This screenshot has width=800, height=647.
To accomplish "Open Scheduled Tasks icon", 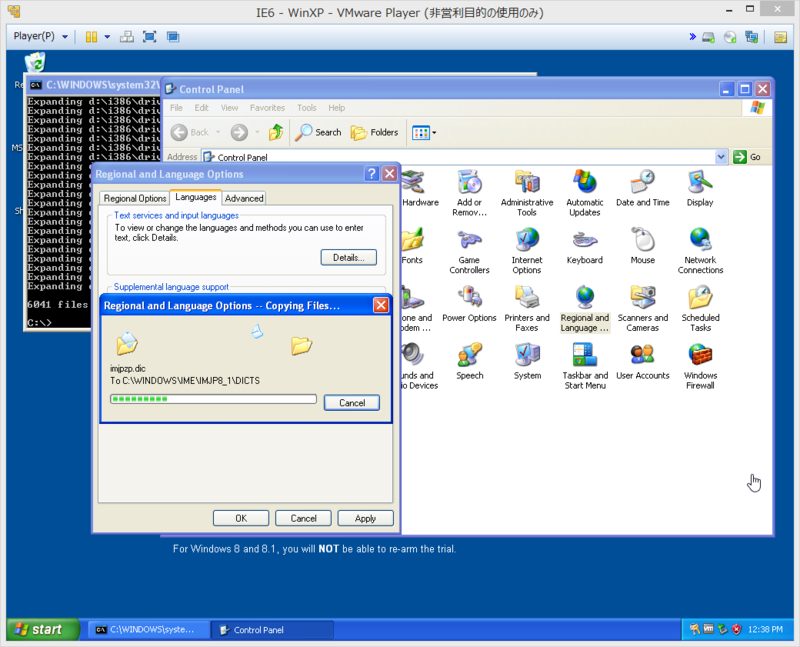I will pyautogui.click(x=700, y=308).
